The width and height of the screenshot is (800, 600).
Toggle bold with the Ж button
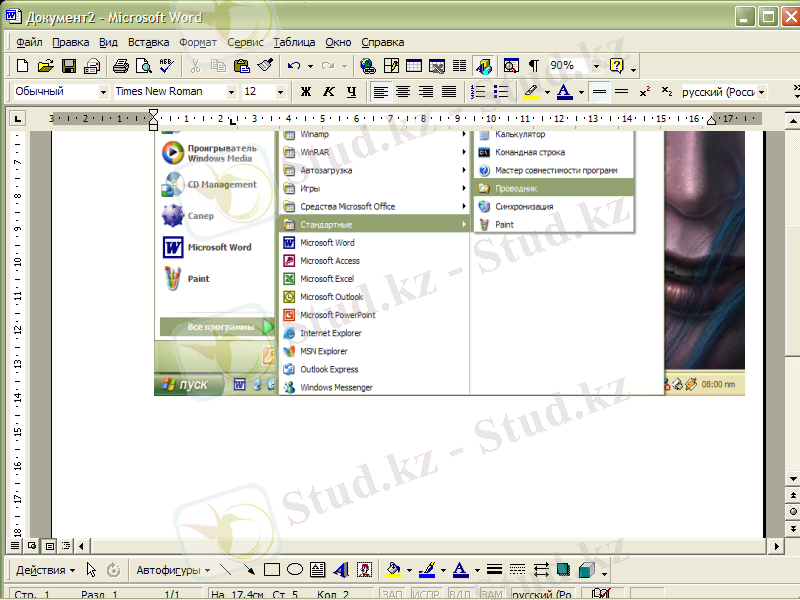click(306, 92)
